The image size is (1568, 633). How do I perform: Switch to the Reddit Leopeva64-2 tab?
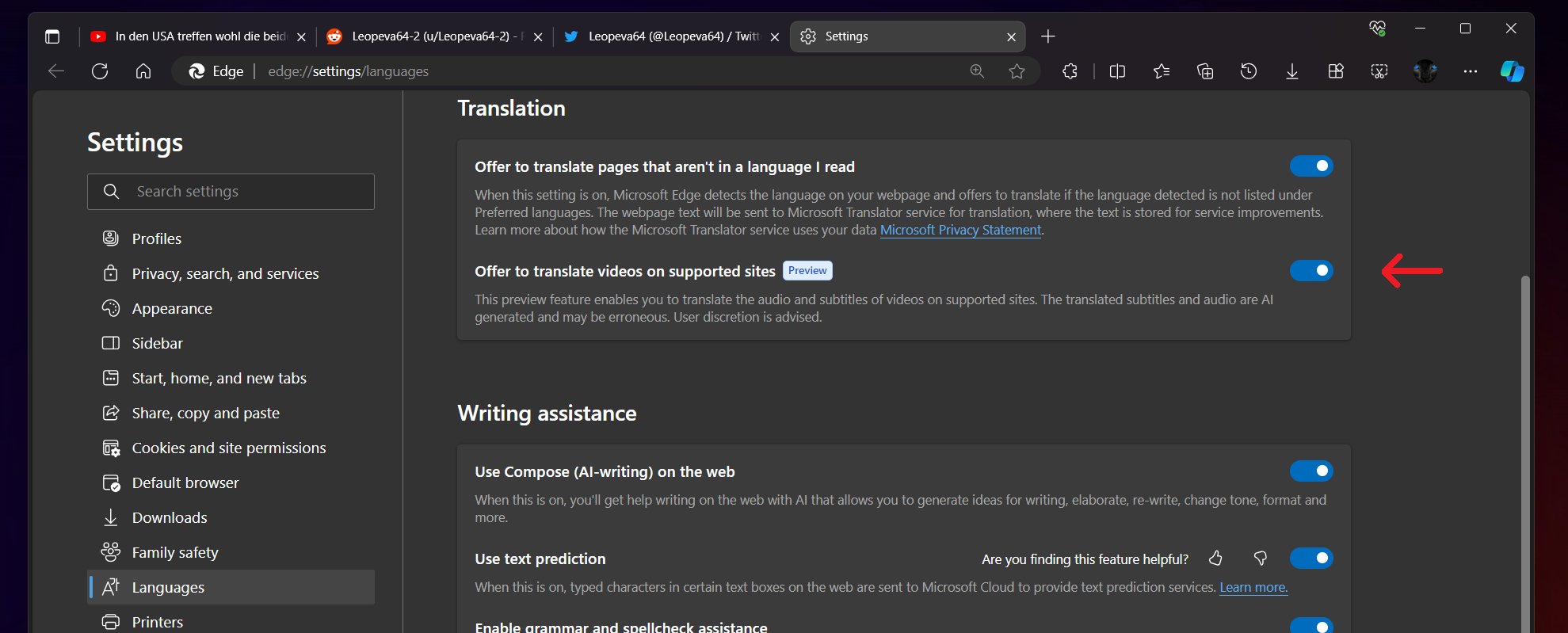(434, 36)
